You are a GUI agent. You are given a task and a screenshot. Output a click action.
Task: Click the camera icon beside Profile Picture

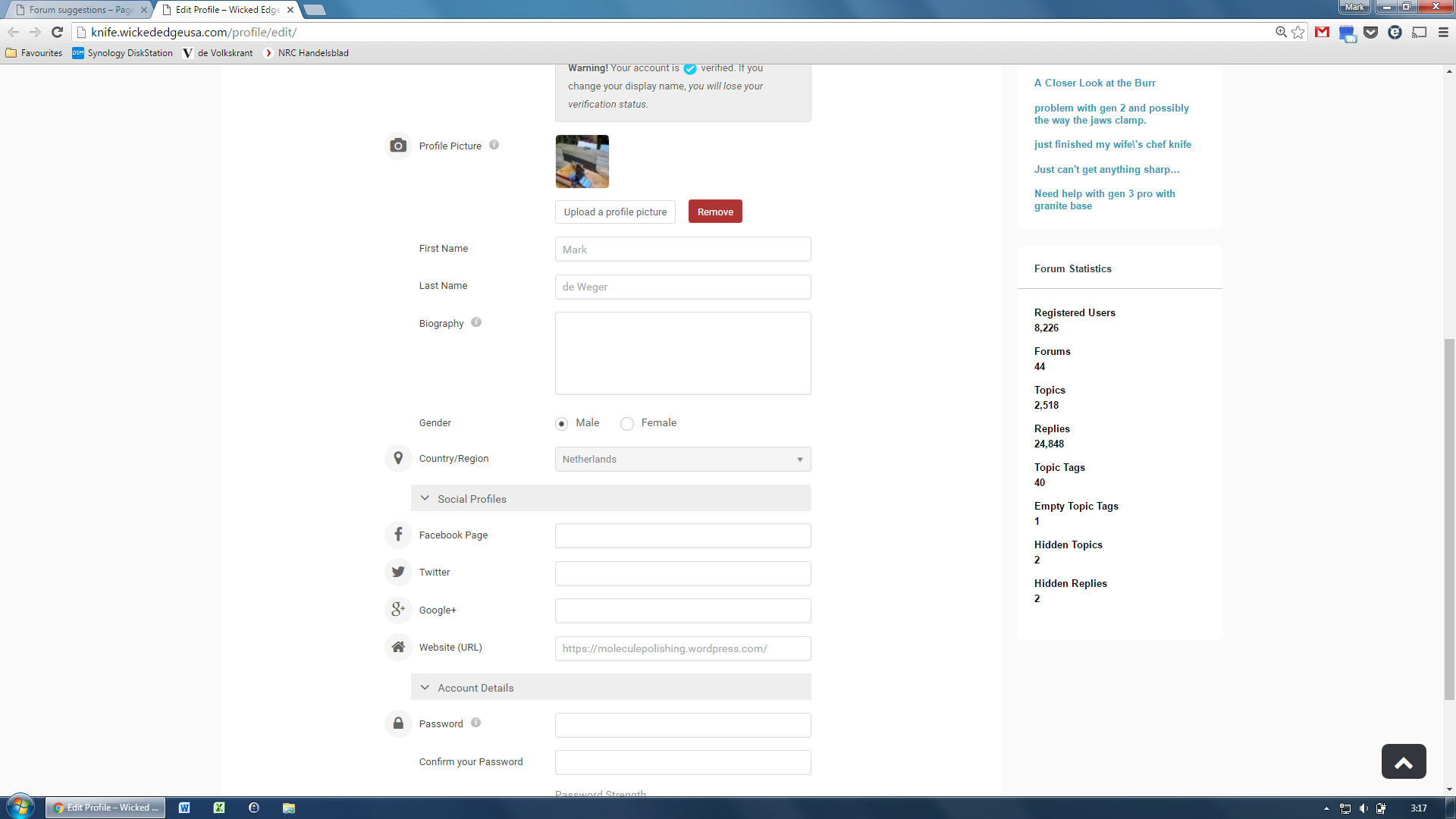pos(398,146)
